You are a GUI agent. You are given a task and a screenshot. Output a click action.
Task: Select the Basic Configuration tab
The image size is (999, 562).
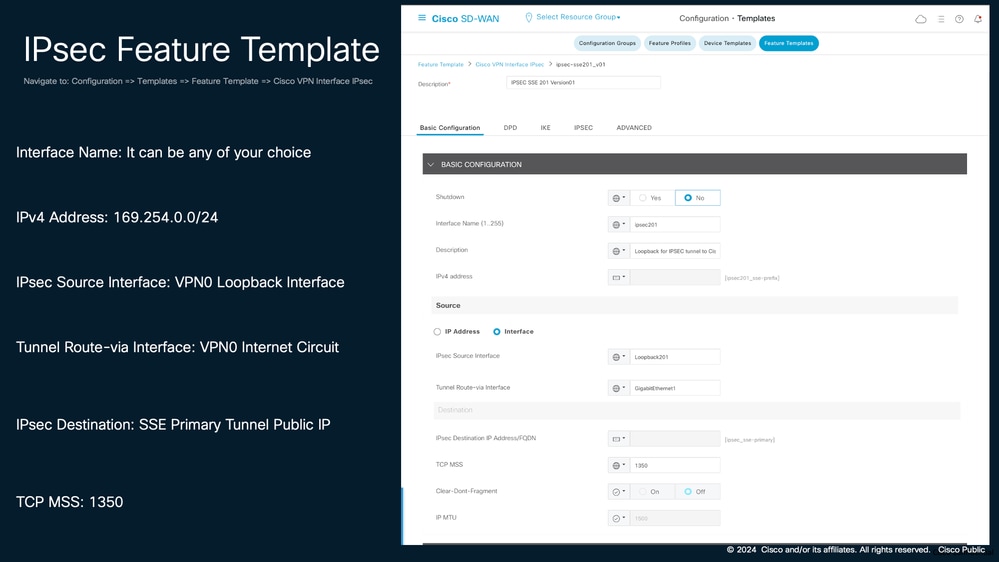(450, 127)
